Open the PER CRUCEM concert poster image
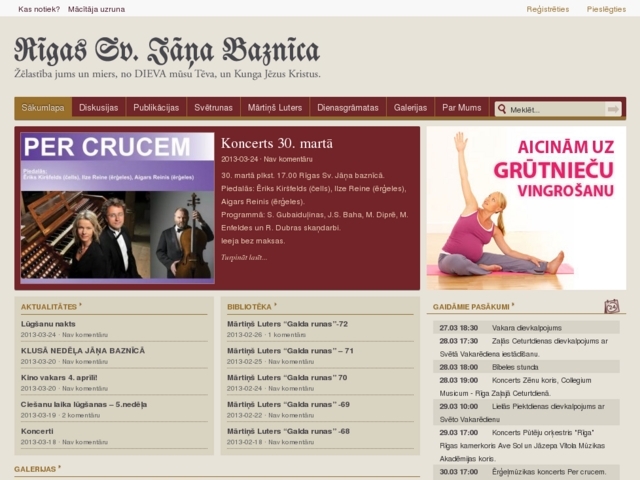This screenshot has height=480, width=640. tap(118, 207)
